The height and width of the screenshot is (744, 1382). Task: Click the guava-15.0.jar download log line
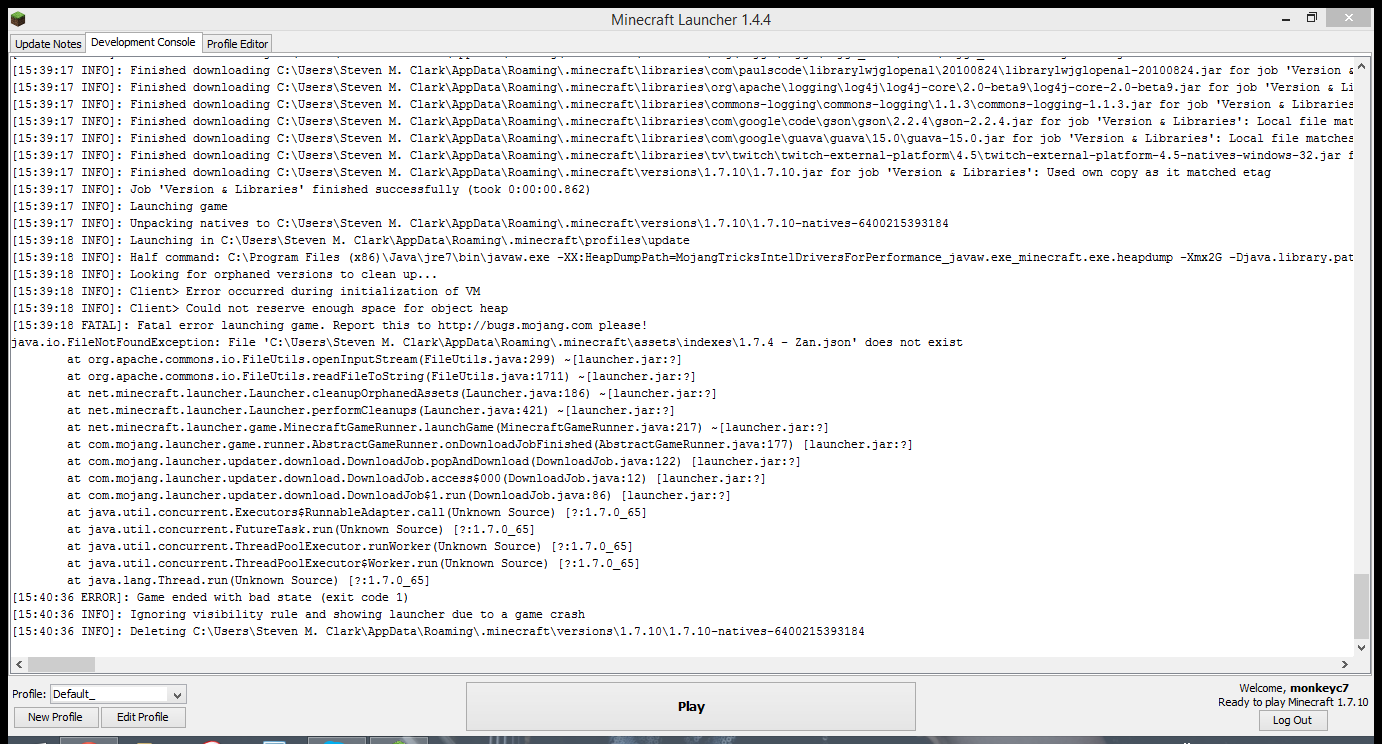(682, 138)
